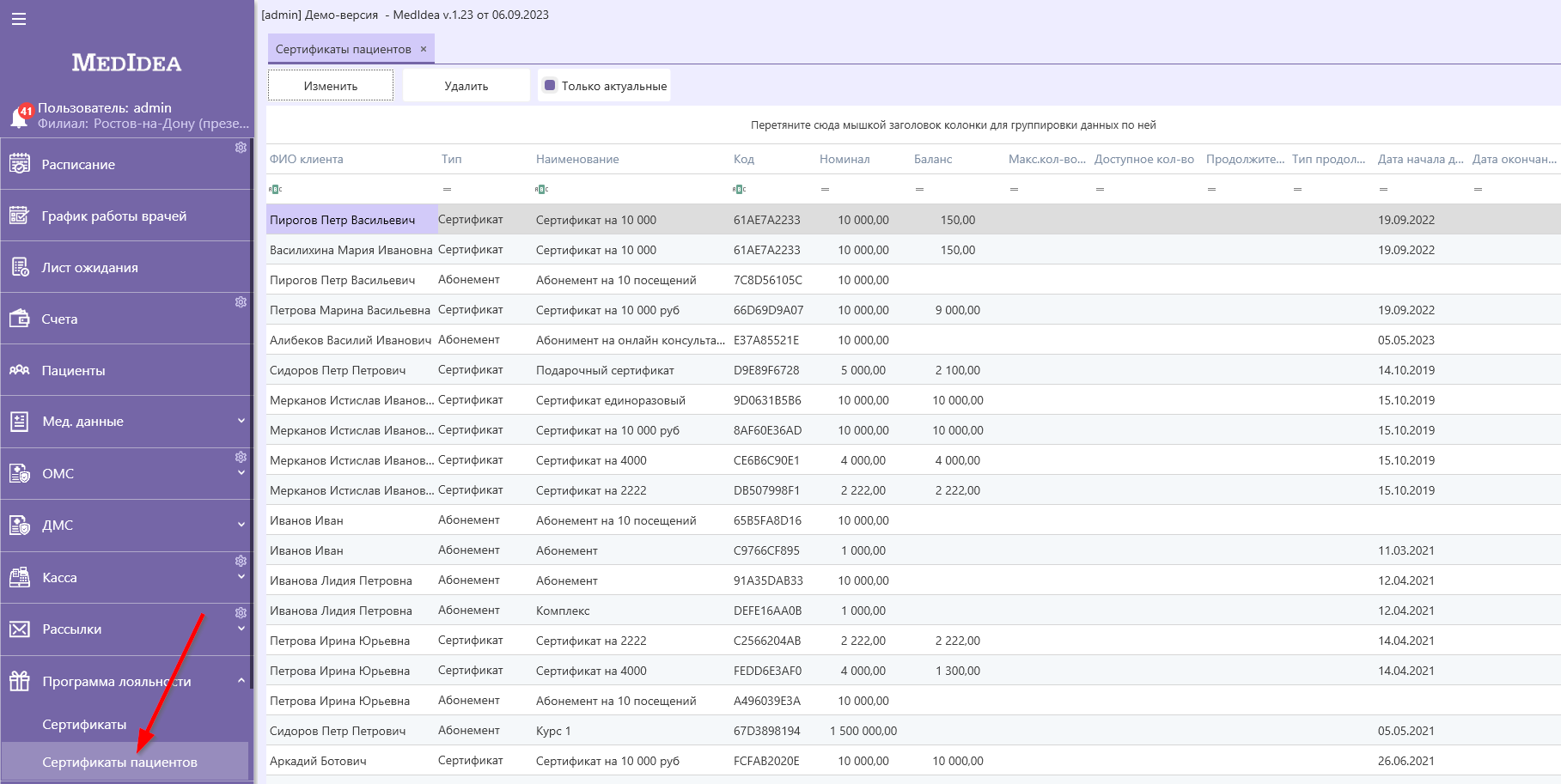
Task: Click cell Подарочный сертификат
Action: click(x=605, y=370)
